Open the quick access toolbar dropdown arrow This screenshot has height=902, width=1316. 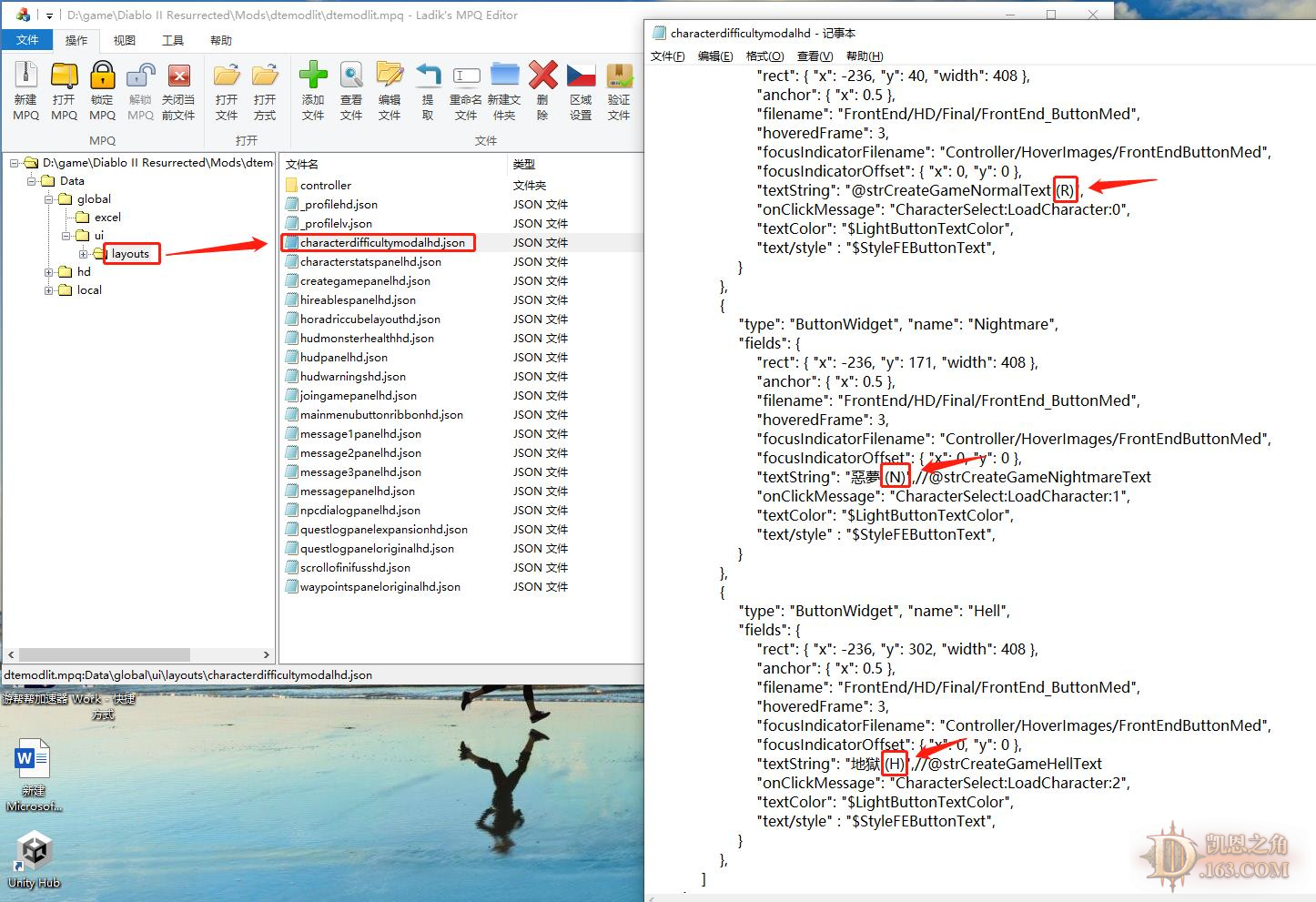tap(49, 15)
